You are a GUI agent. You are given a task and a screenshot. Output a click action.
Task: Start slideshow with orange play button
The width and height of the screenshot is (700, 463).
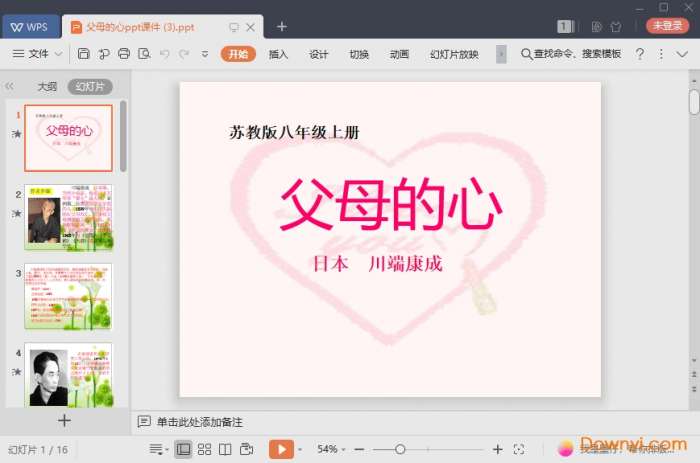(x=282, y=450)
